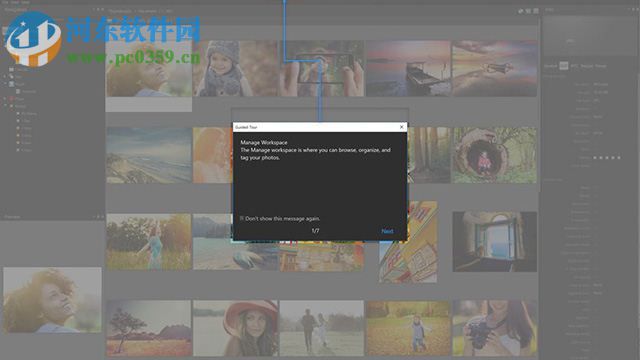640x360 pixels.
Task: Select the lone tree landscape thumbnail
Action: click(149, 328)
